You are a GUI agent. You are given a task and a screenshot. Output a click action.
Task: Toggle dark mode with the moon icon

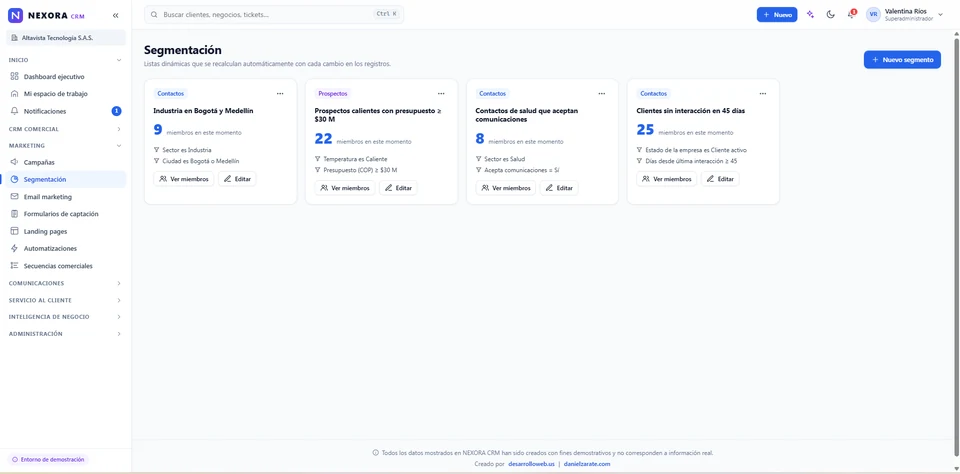coord(831,15)
